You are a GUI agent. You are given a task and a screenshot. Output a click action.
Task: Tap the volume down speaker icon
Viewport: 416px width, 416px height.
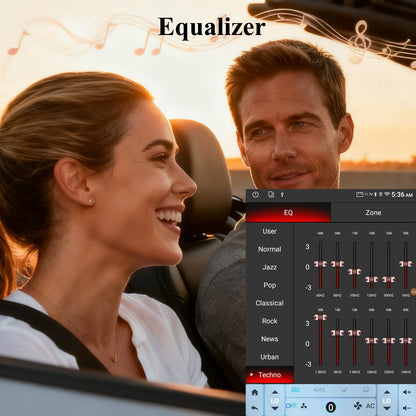tap(407, 408)
